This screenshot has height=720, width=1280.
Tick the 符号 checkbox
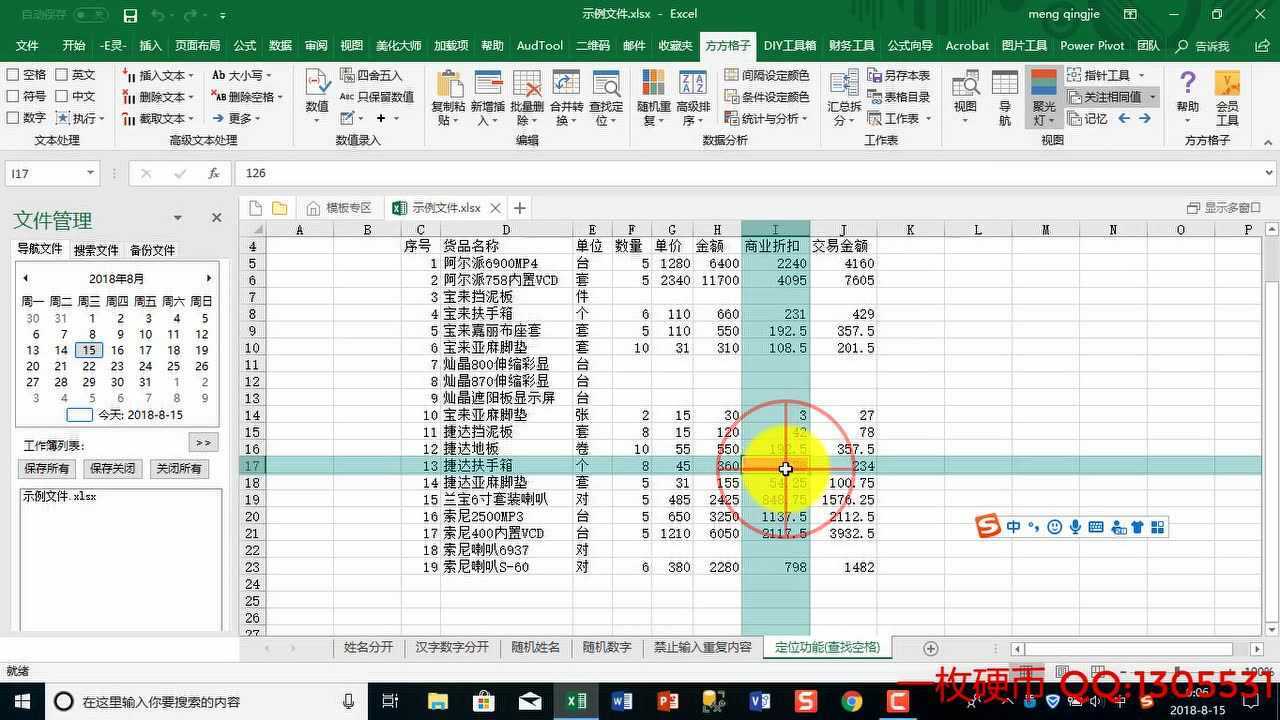[x=13, y=97]
